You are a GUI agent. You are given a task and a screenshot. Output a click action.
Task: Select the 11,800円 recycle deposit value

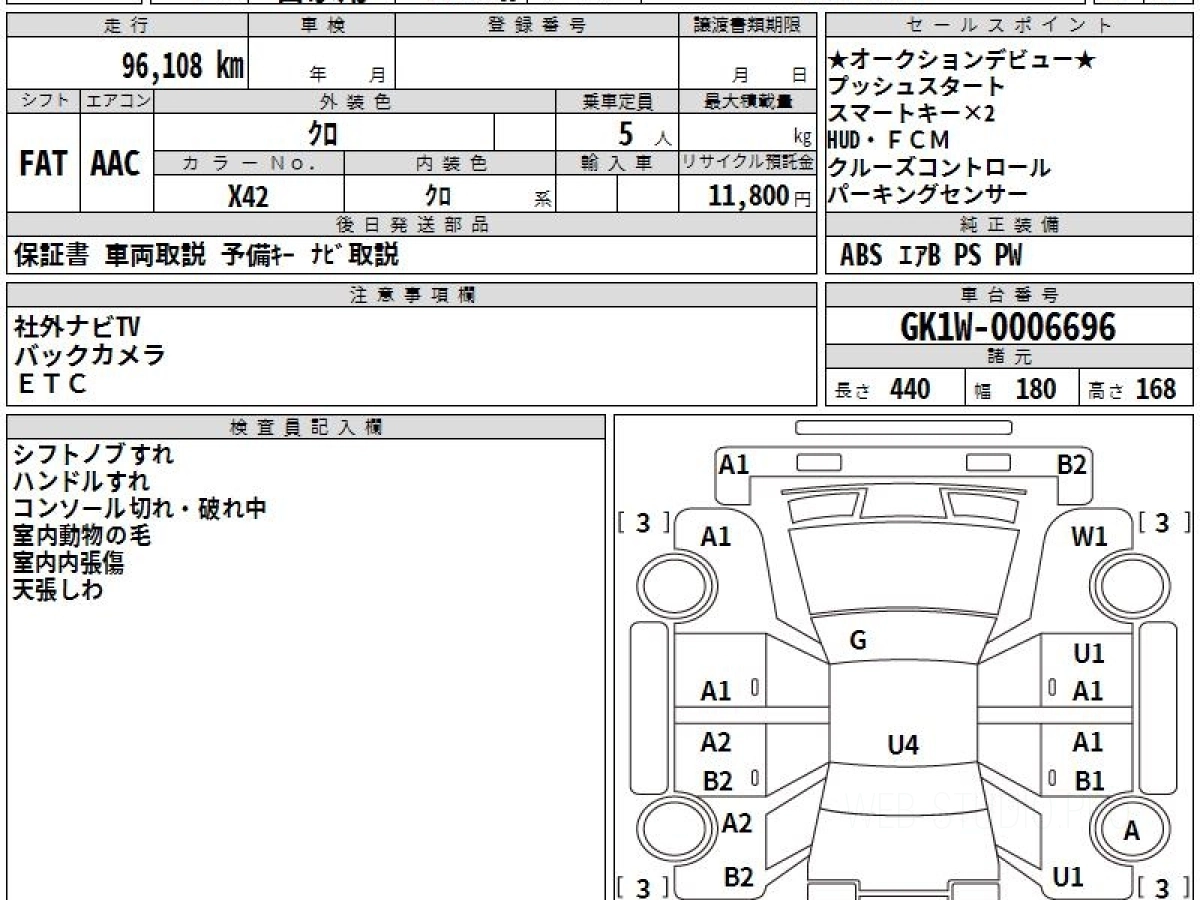point(760,196)
